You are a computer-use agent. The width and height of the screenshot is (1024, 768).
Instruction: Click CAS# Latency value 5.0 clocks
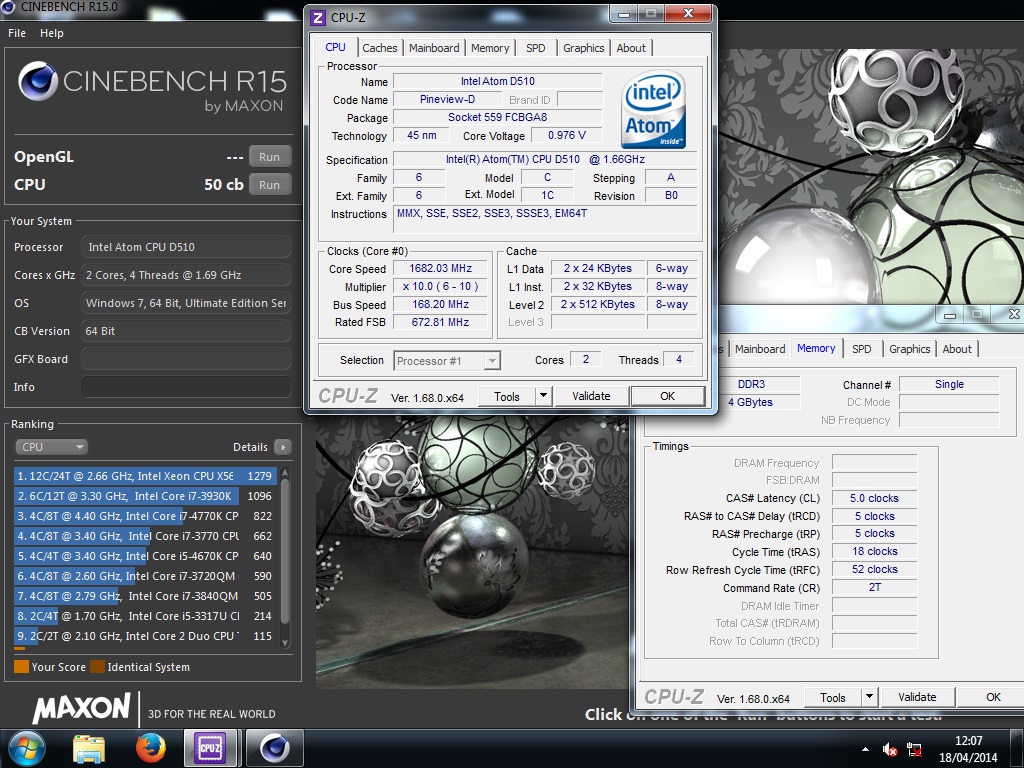874,498
